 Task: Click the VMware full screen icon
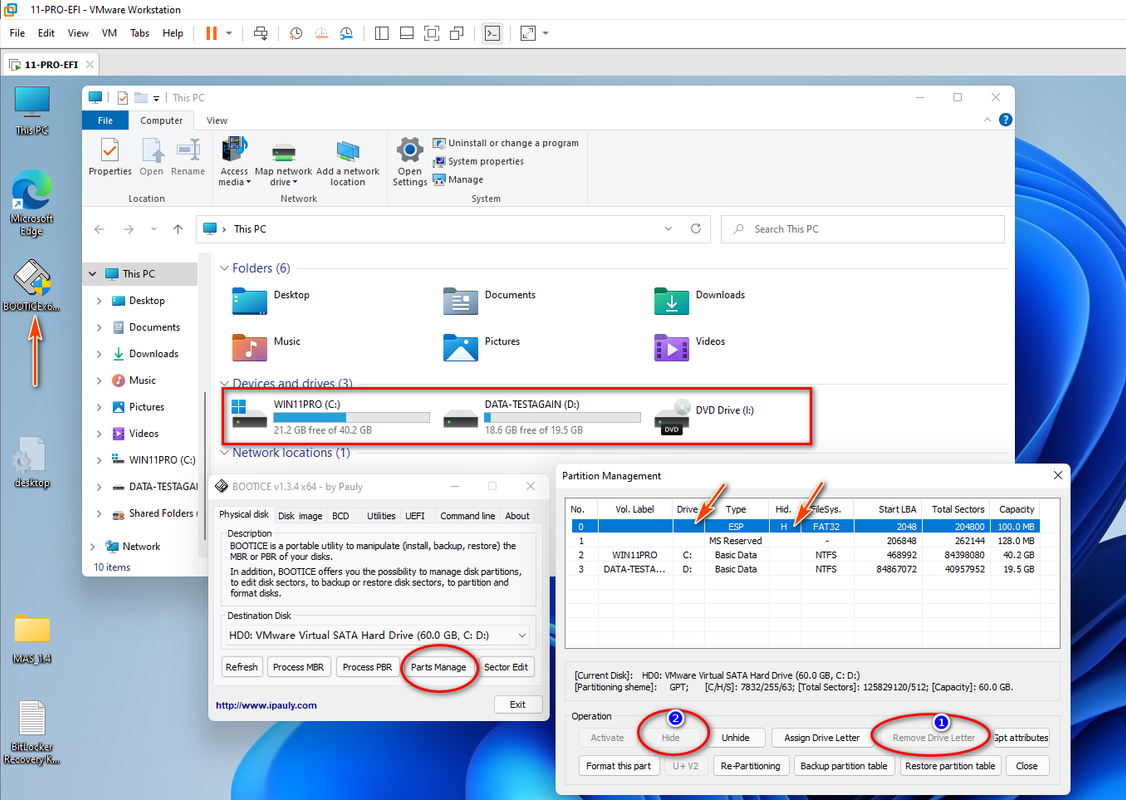pyautogui.click(x=432, y=33)
